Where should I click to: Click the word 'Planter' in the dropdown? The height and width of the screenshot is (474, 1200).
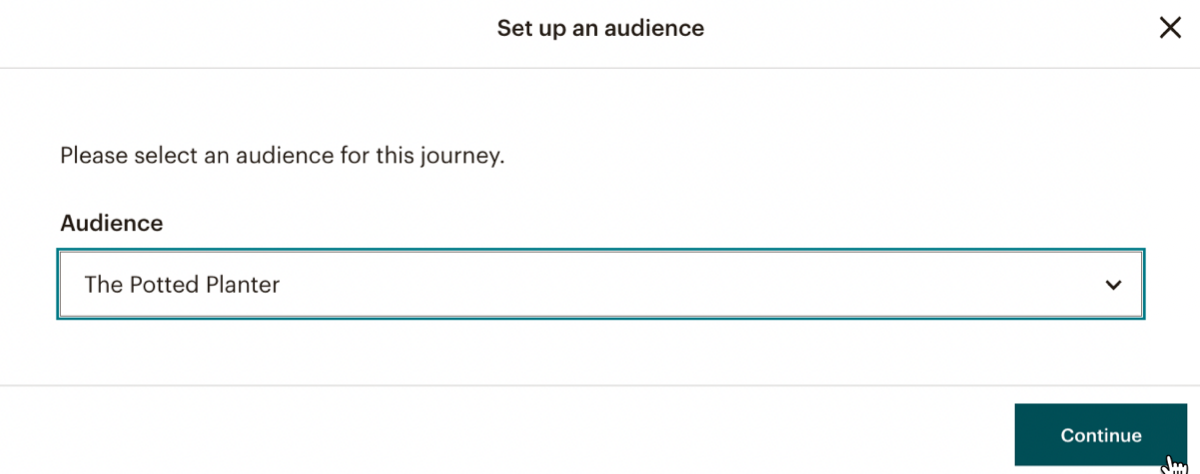coord(245,285)
